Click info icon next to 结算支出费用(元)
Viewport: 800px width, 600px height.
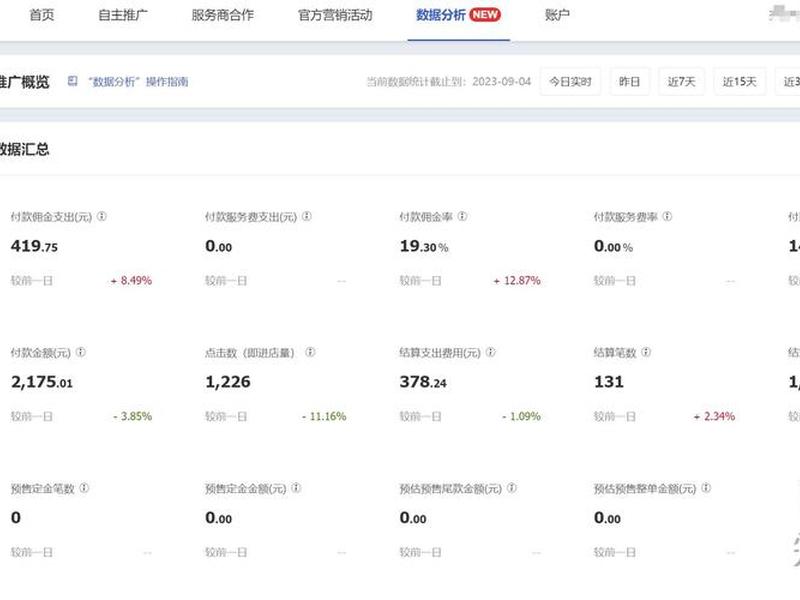tap(490, 352)
